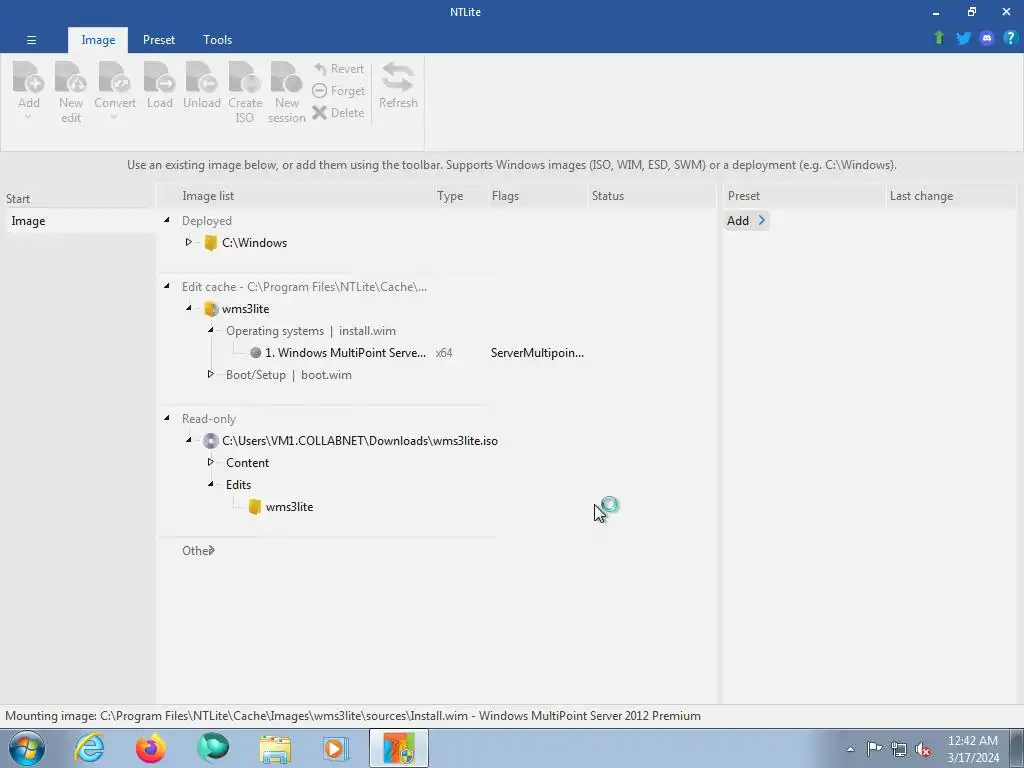Viewport: 1024px width, 768px height.
Task: Launch Firefox from taskbar
Action: (151, 748)
